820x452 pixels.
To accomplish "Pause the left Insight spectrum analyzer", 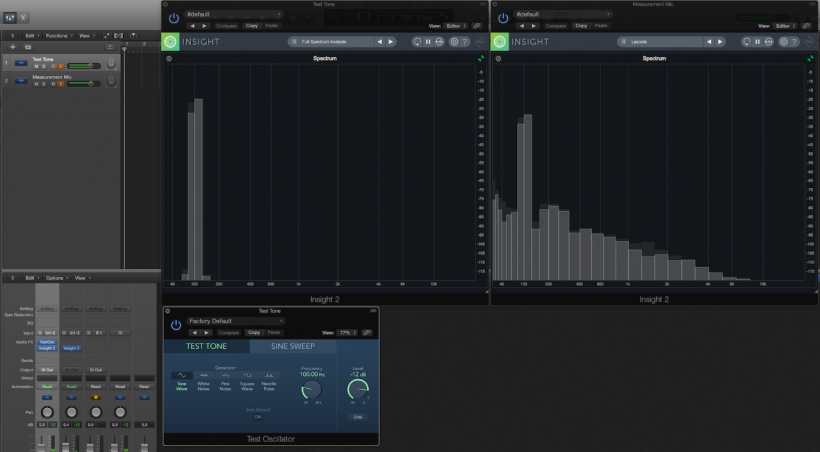I will (x=428, y=42).
